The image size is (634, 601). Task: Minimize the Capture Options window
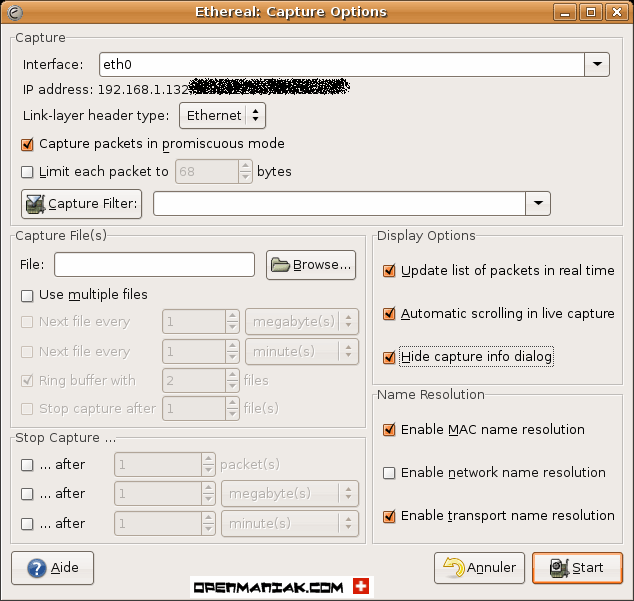pos(565,12)
